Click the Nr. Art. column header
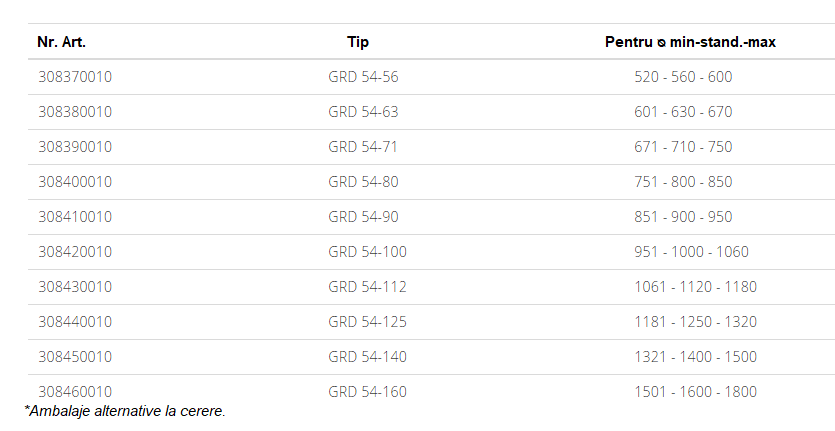 (61, 42)
